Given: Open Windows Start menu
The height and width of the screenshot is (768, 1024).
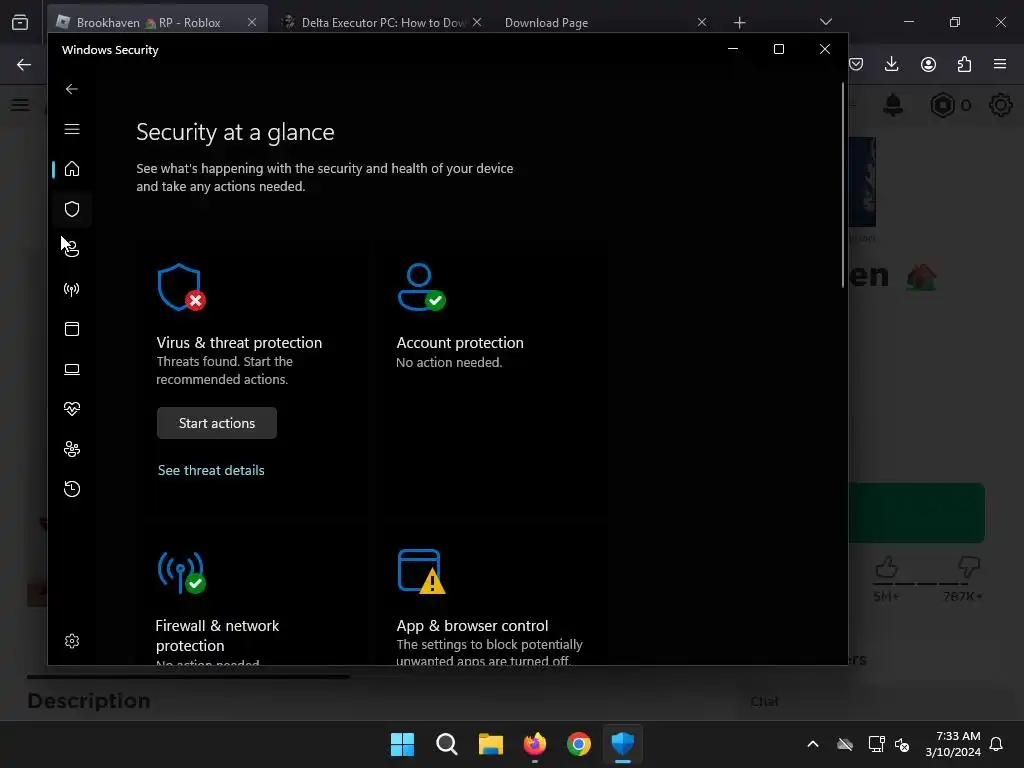Looking at the screenshot, I should [x=402, y=744].
